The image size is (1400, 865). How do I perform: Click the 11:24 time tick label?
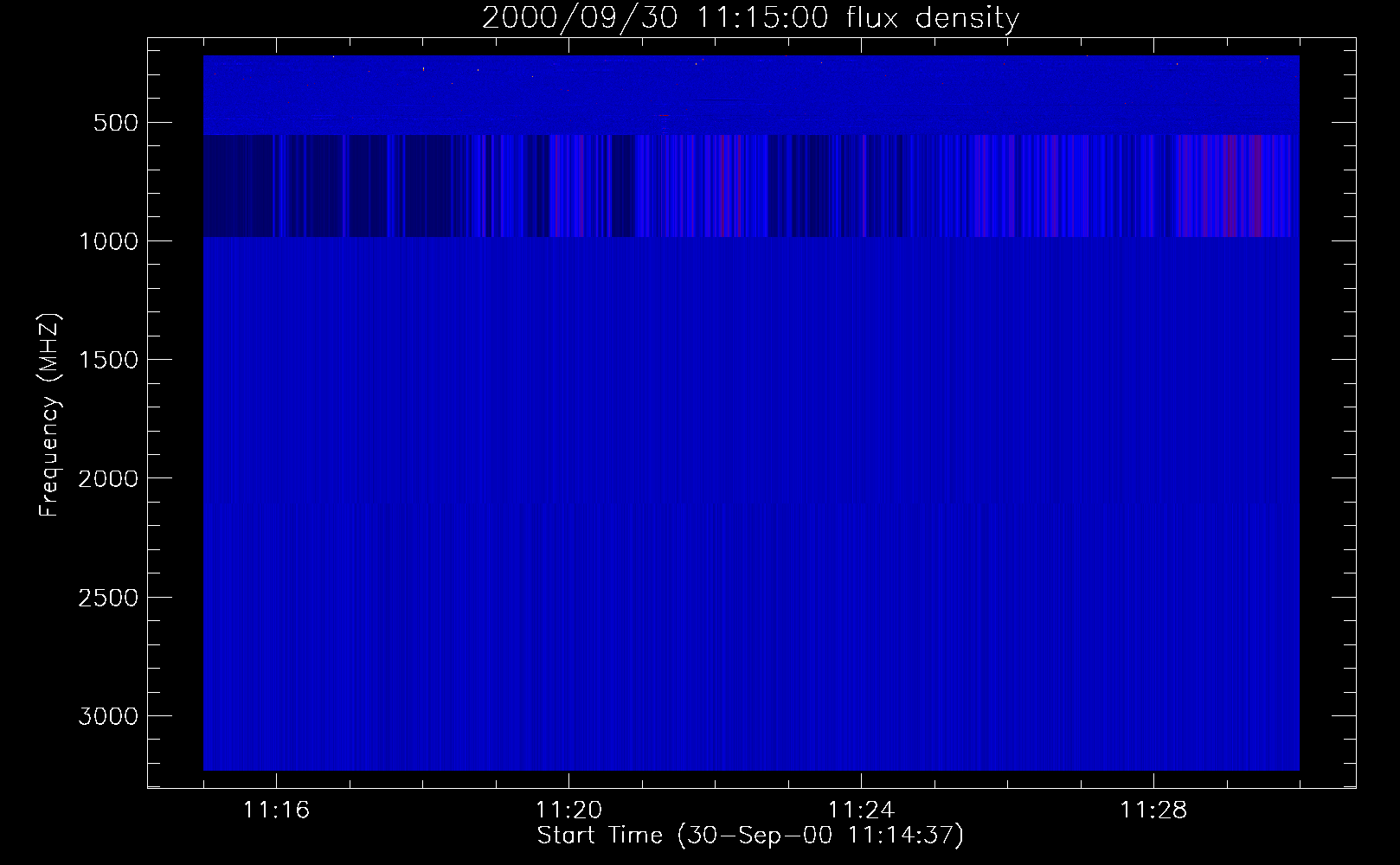click(x=861, y=810)
